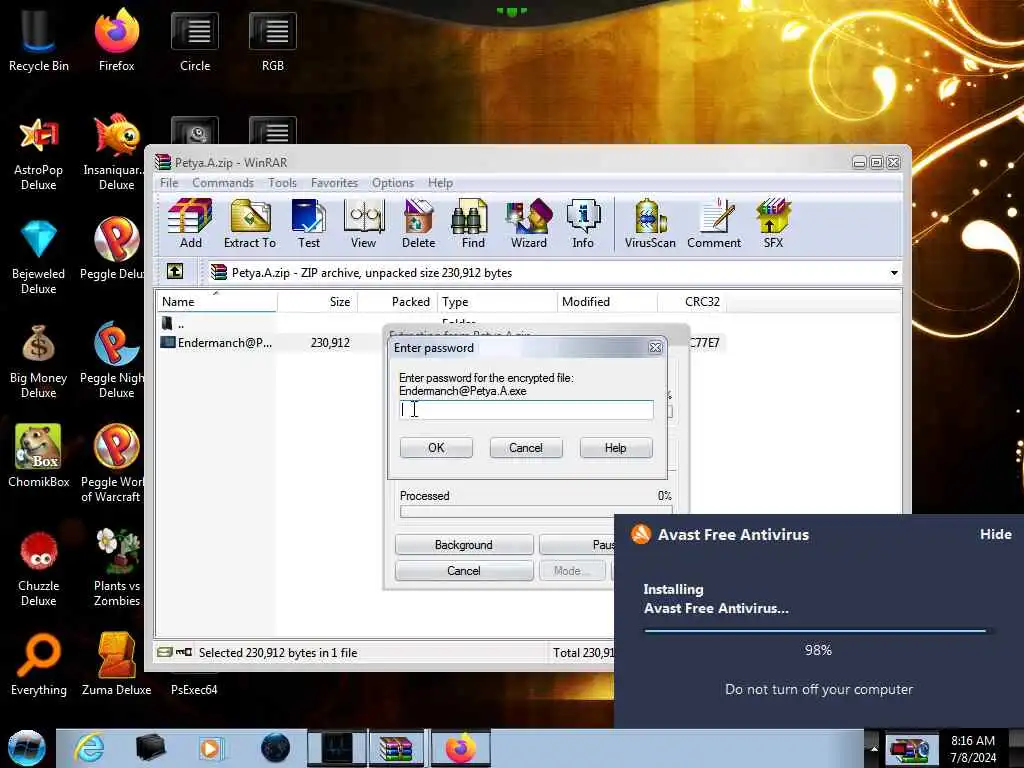The image size is (1024, 768).
Task: Select the Everything search desktop icon
Action: point(39,665)
